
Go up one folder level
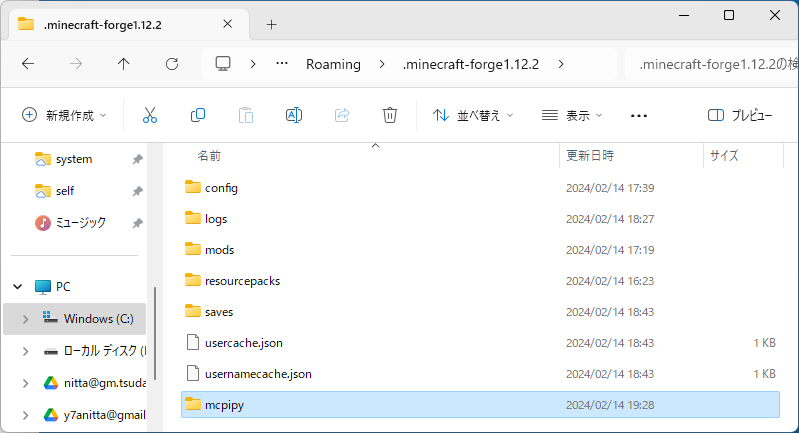124,64
